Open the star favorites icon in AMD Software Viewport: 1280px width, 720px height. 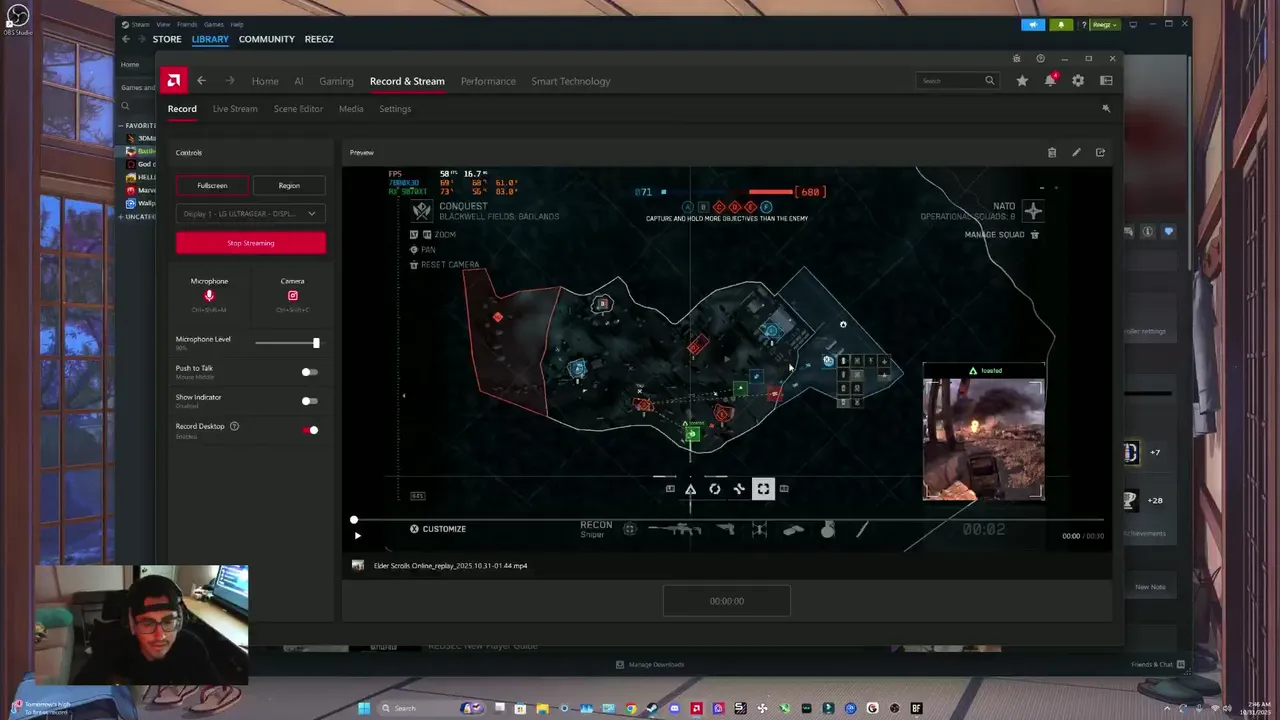coord(1022,81)
